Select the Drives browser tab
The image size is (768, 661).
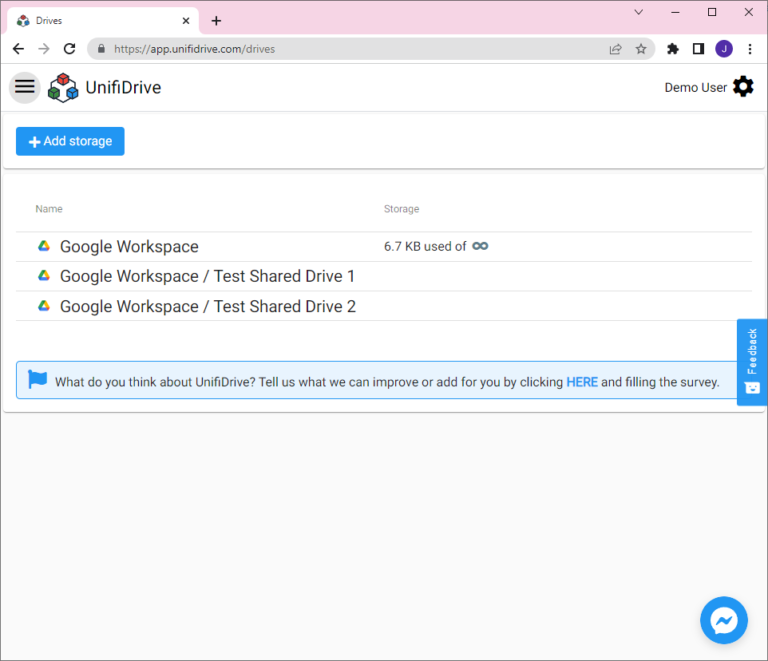click(x=103, y=21)
